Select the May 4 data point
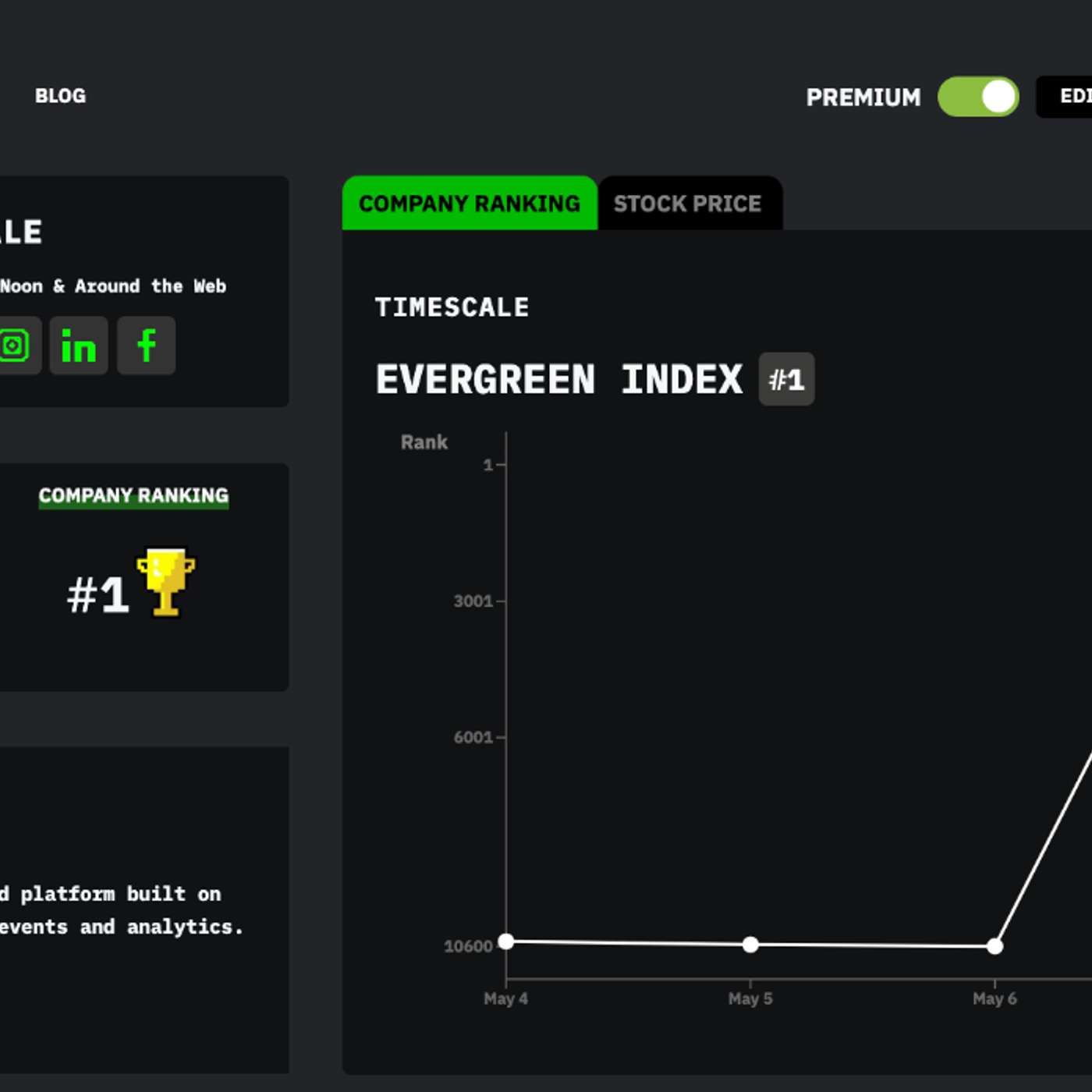The width and height of the screenshot is (1092, 1092). click(x=506, y=941)
